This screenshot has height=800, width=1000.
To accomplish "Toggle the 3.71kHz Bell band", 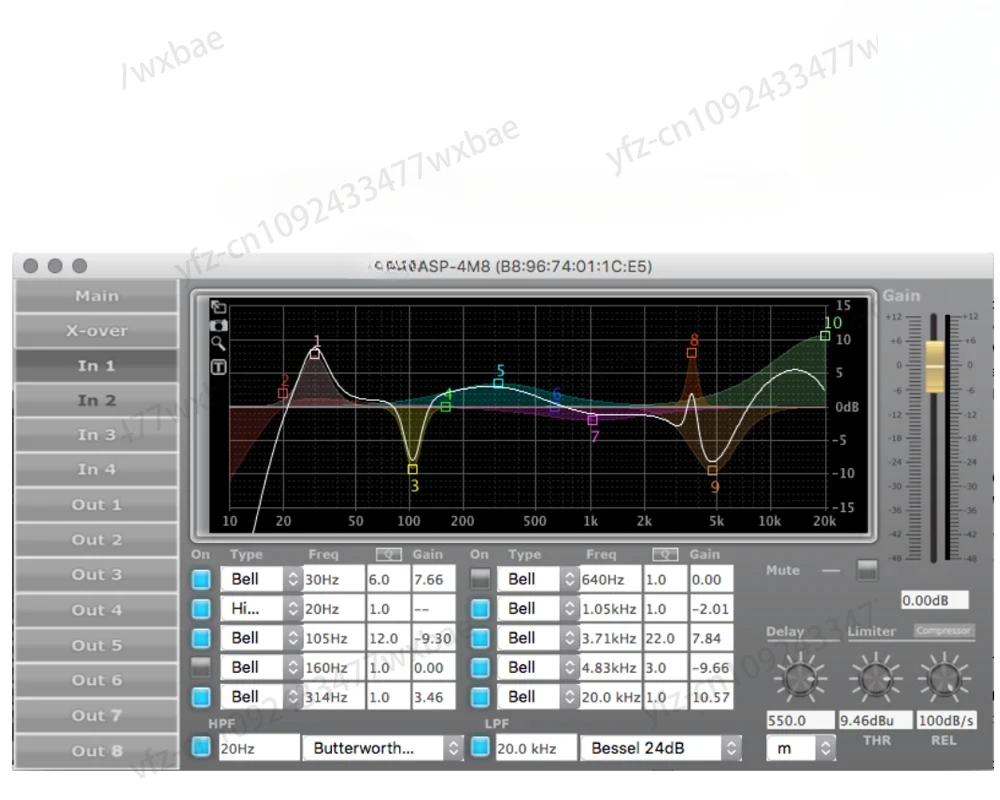I will pos(480,638).
